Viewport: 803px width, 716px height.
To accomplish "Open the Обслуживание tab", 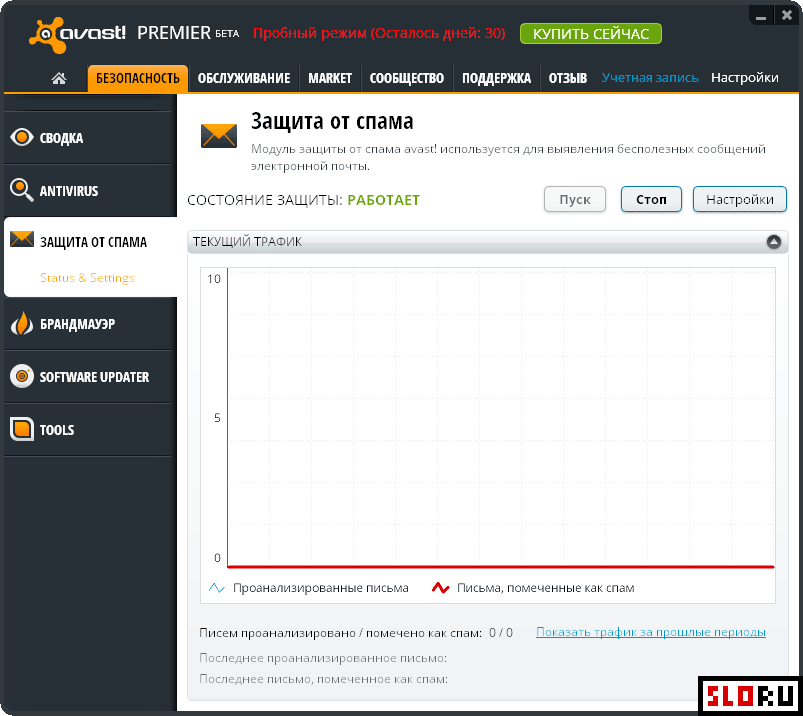I will [x=244, y=78].
